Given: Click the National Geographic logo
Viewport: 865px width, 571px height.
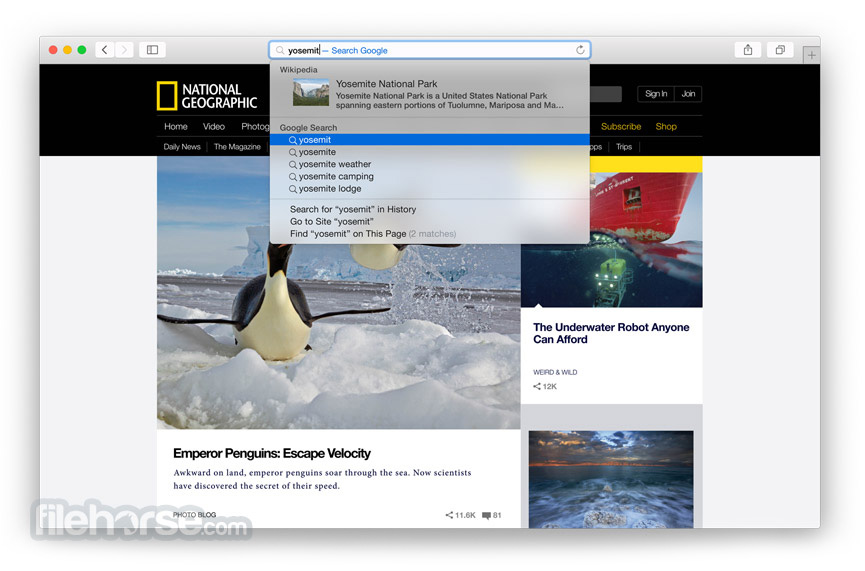Looking at the screenshot, I should [x=207, y=96].
